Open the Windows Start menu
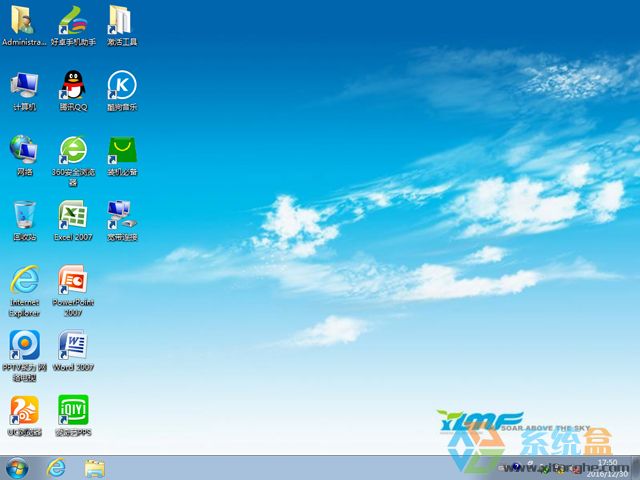The height and width of the screenshot is (480, 640). (x=17, y=468)
